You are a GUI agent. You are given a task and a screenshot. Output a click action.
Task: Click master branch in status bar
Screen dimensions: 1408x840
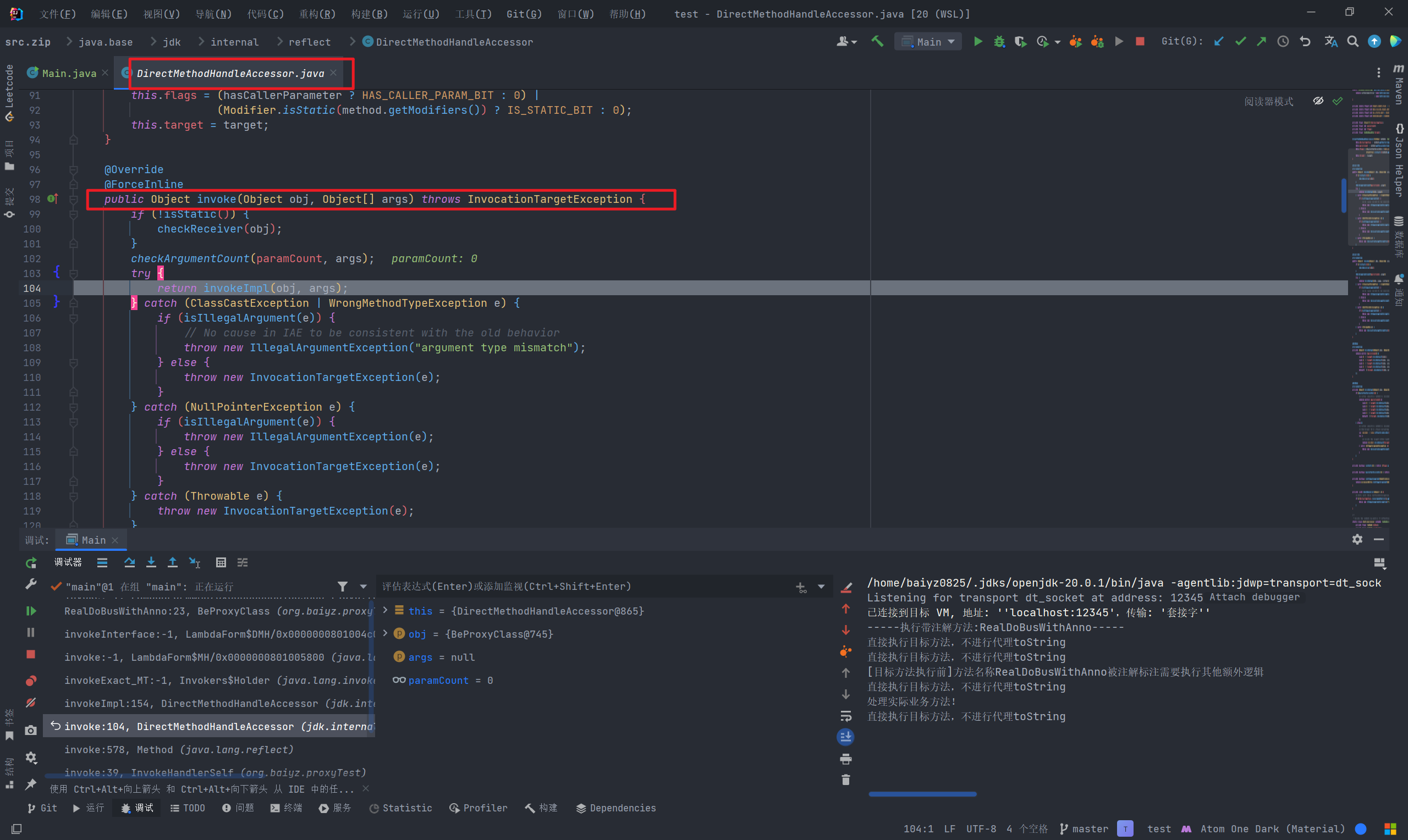(x=1083, y=828)
